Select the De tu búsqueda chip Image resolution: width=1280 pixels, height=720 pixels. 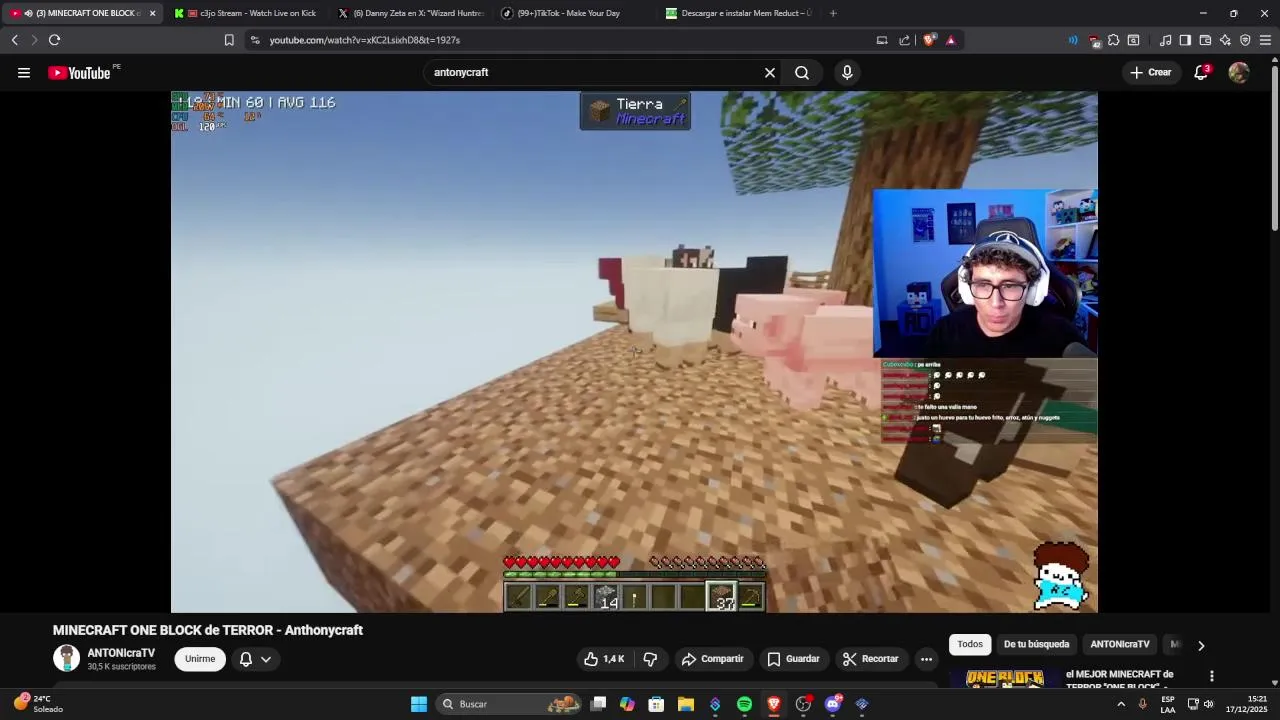tap(1036, 644)
